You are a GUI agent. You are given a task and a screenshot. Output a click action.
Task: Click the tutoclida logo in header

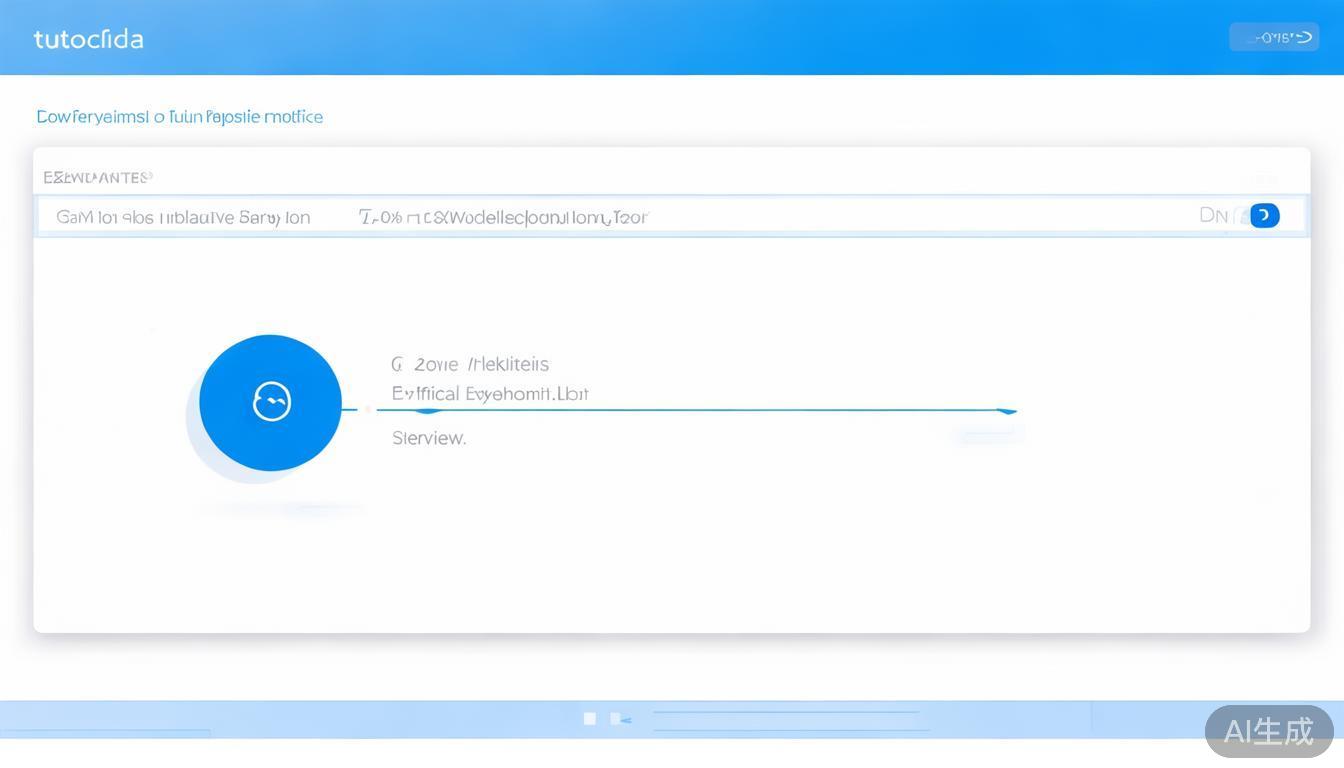tap(88, 39)
